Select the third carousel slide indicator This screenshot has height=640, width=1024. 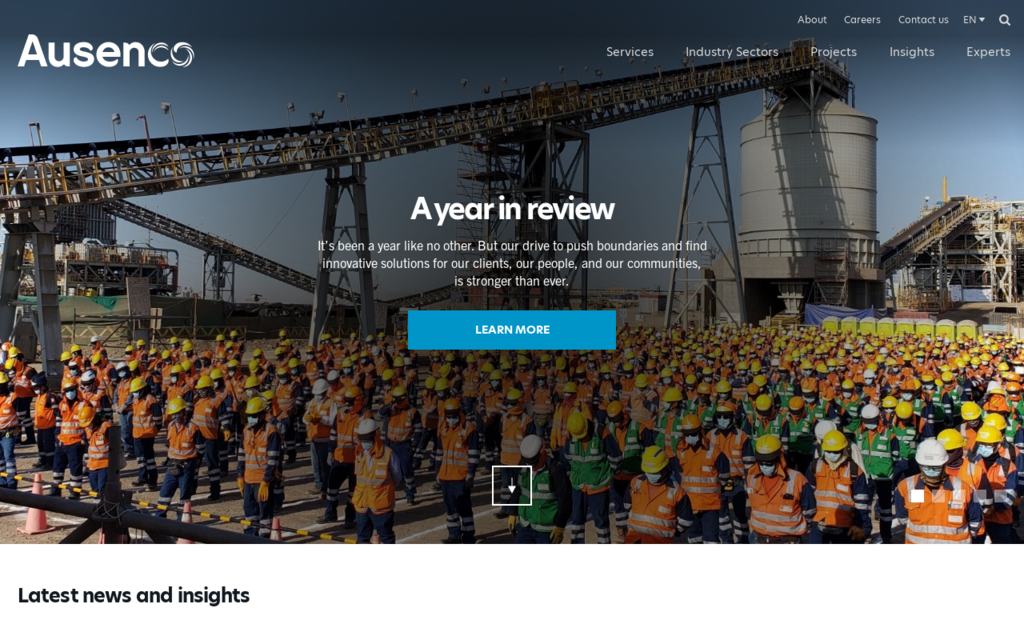coord(958,495)
